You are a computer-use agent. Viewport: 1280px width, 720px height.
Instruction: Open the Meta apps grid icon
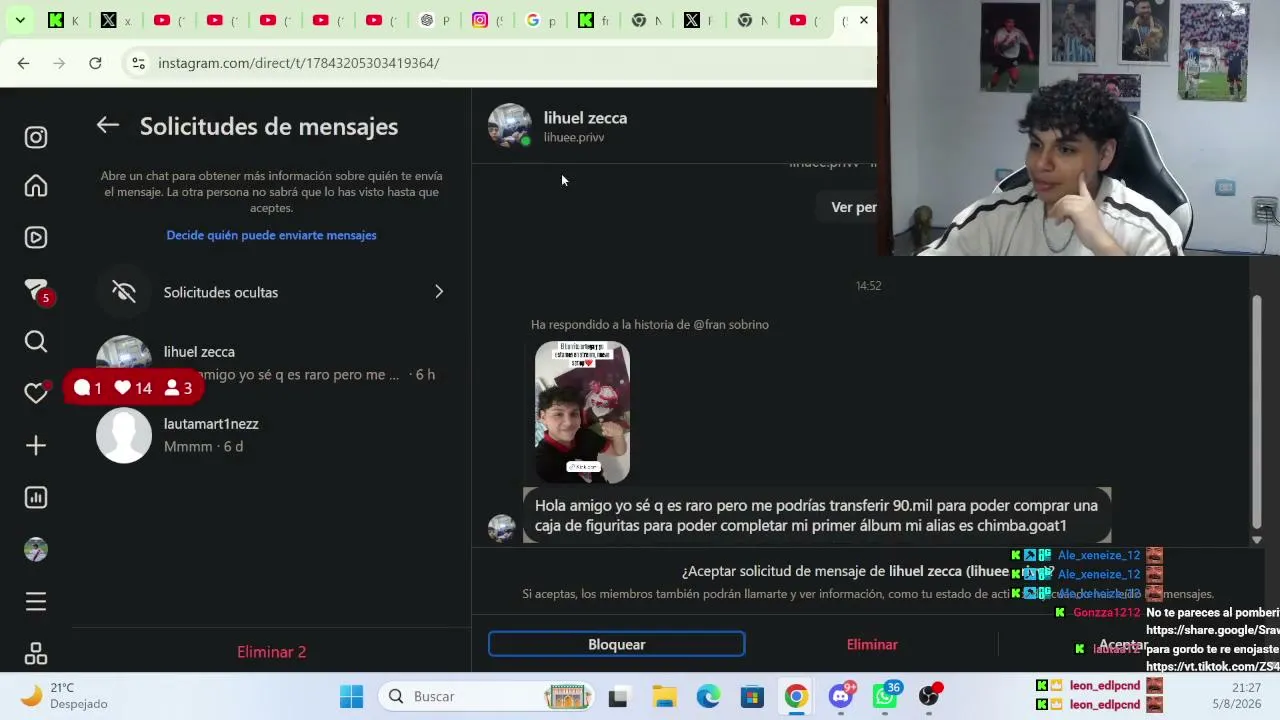pos(36,654)
